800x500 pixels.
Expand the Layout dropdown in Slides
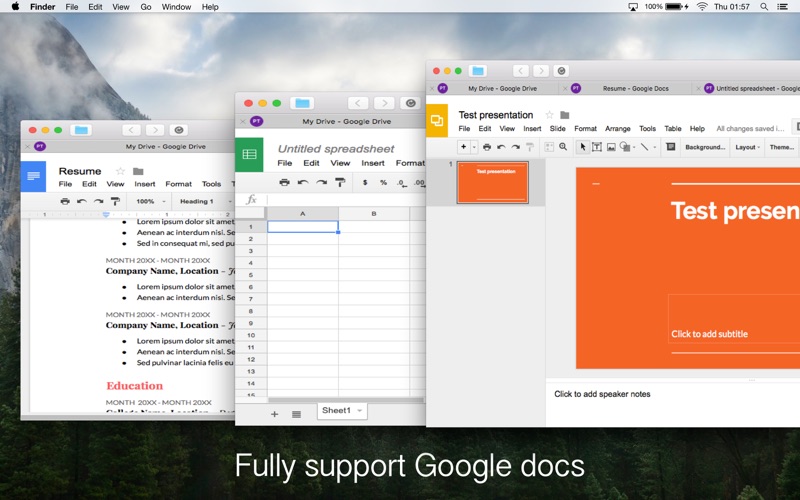(x=748, y=147)
